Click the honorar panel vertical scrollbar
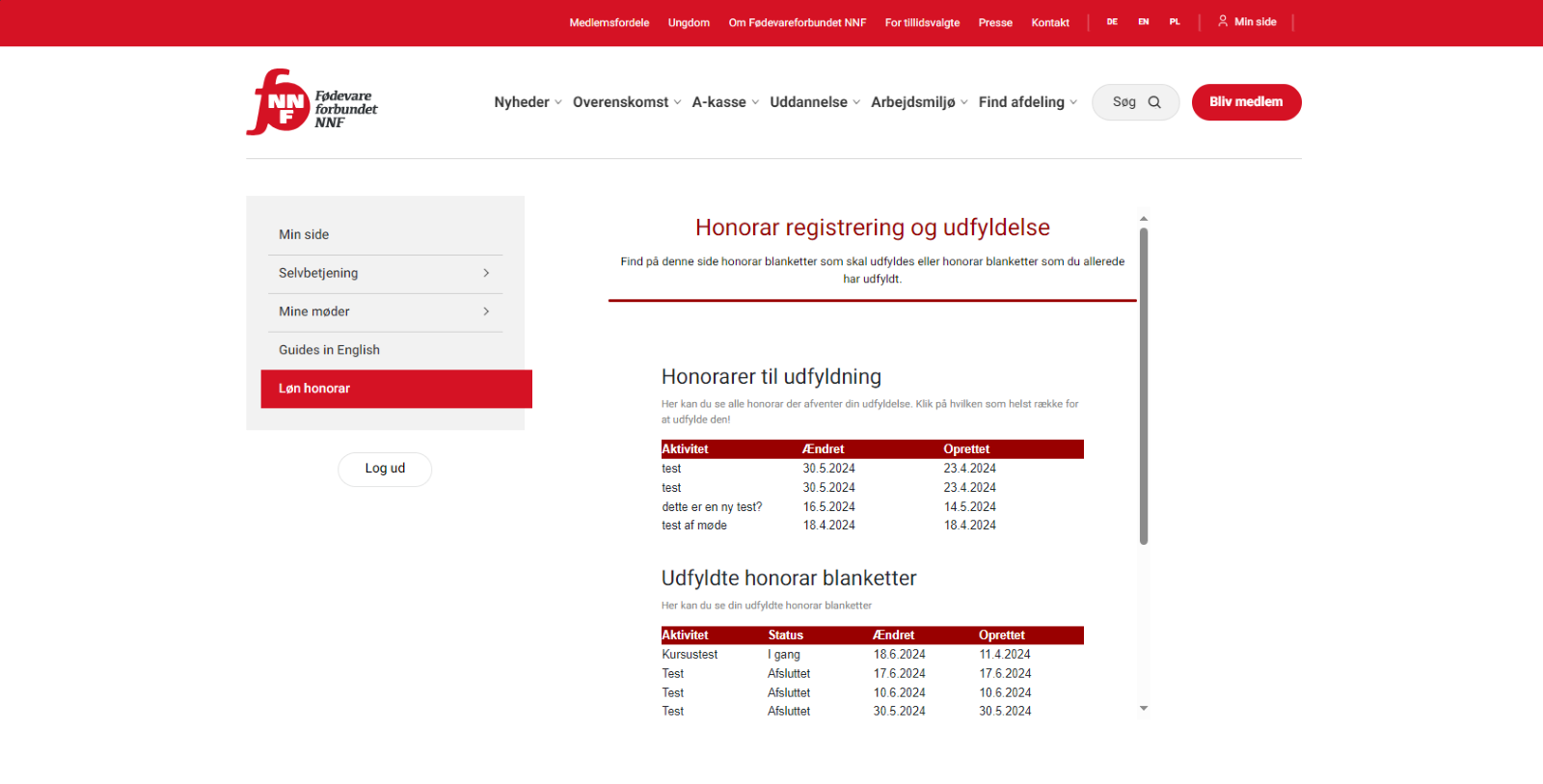1543x784 pixels. tap(1144, 386)
